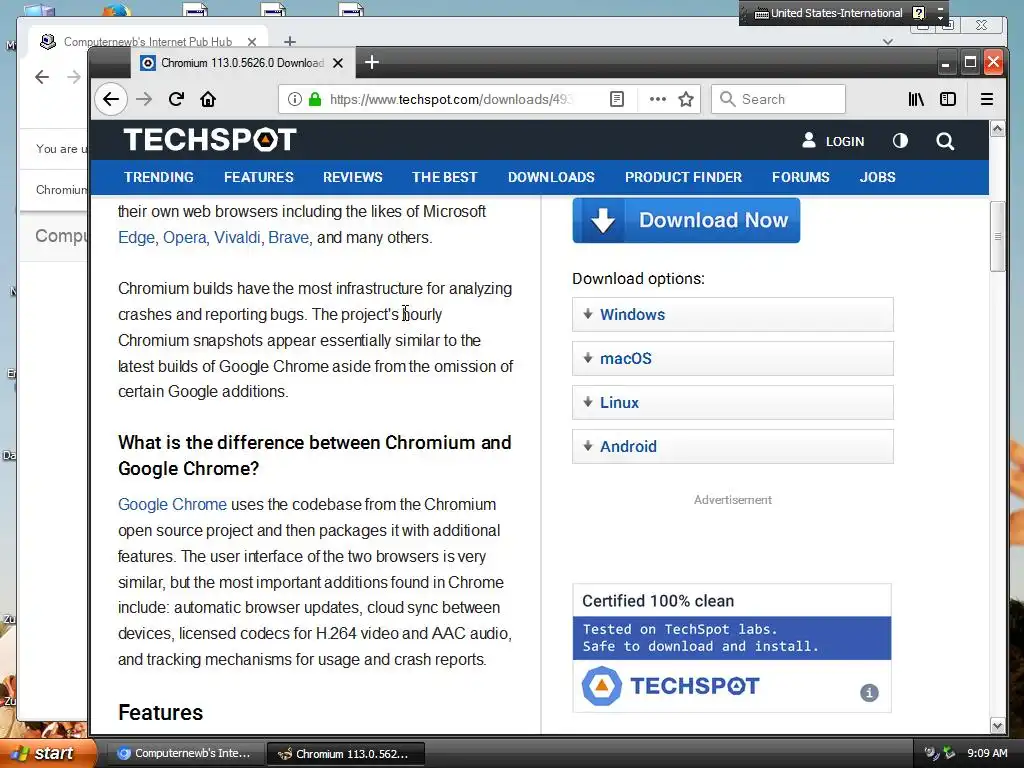Open THE BEST menu item
Viewport: 1024px width, 768px height.
coord(445,178)
